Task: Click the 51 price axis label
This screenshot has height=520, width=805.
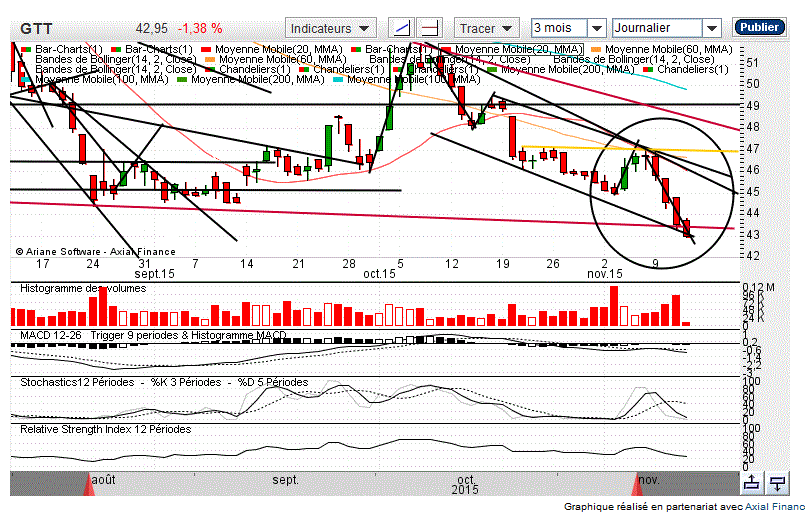Action: (752, 63)
